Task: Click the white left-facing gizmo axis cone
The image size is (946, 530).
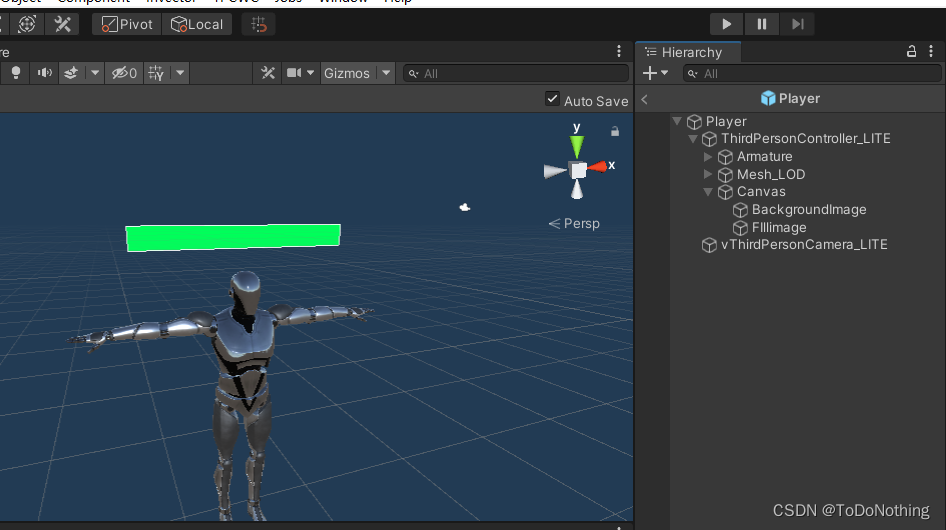Action: pyautogui.click(x=555, y=171)
